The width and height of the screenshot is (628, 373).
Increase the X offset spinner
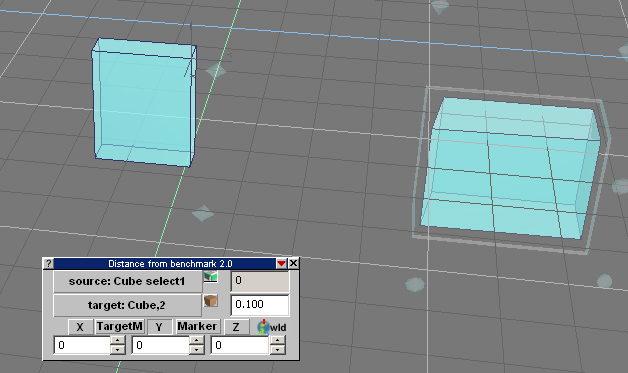click(x=118, y=341)
